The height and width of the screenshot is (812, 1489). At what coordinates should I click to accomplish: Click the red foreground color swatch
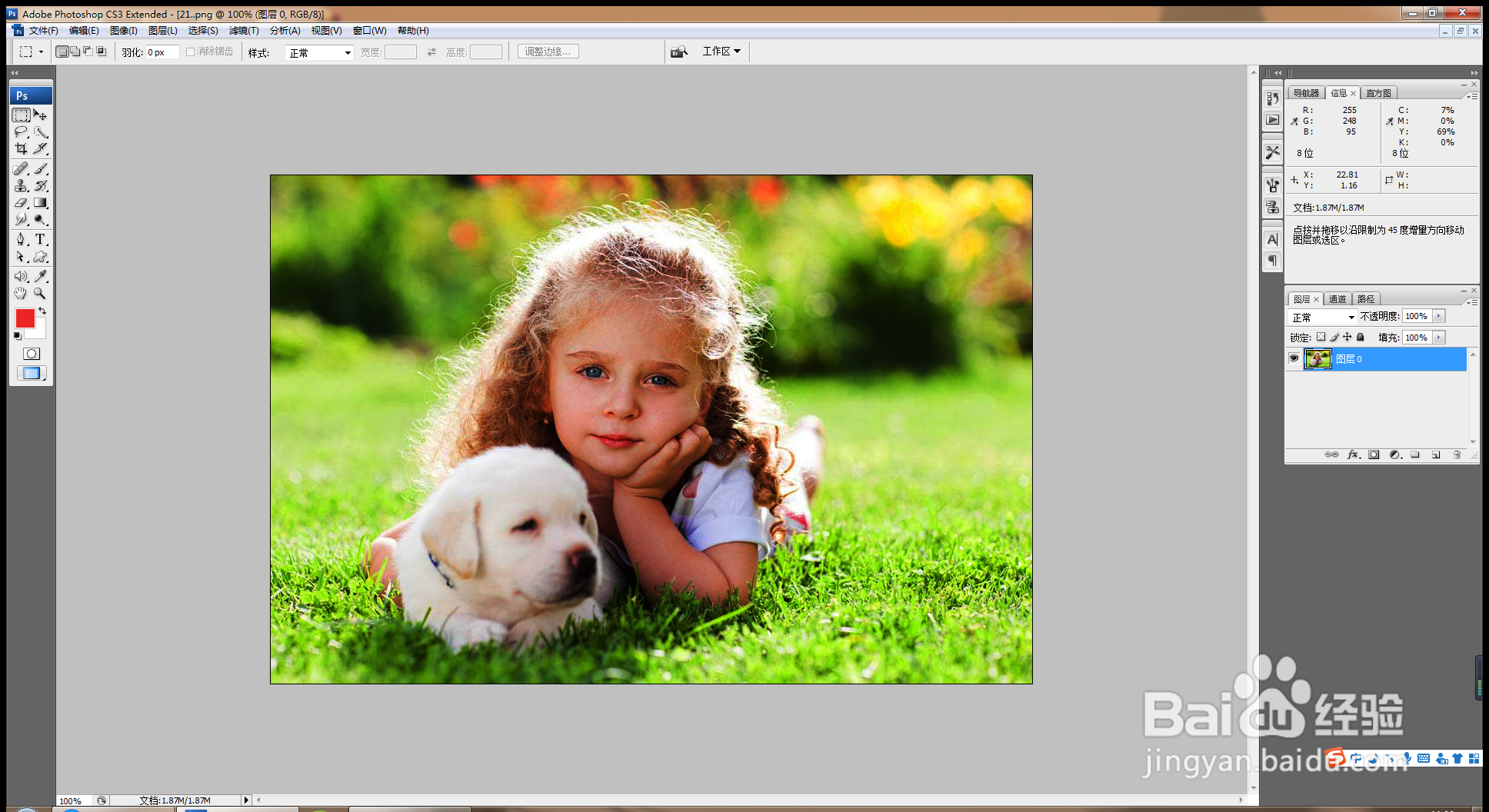coord(25,318)
